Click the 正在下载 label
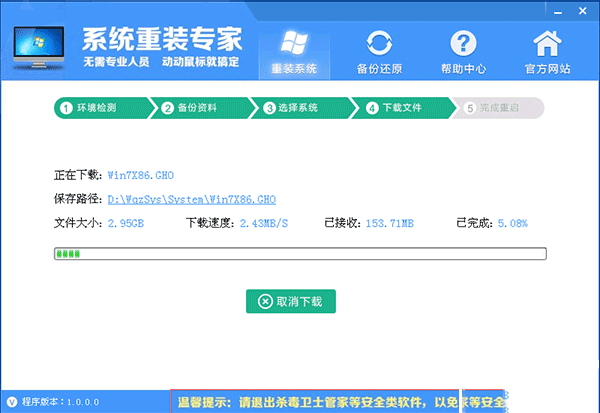 (78, 175)
